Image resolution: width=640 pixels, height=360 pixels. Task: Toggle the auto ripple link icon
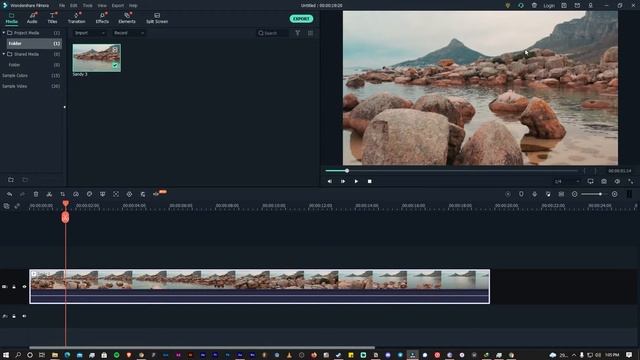click(x=17, y=207)
